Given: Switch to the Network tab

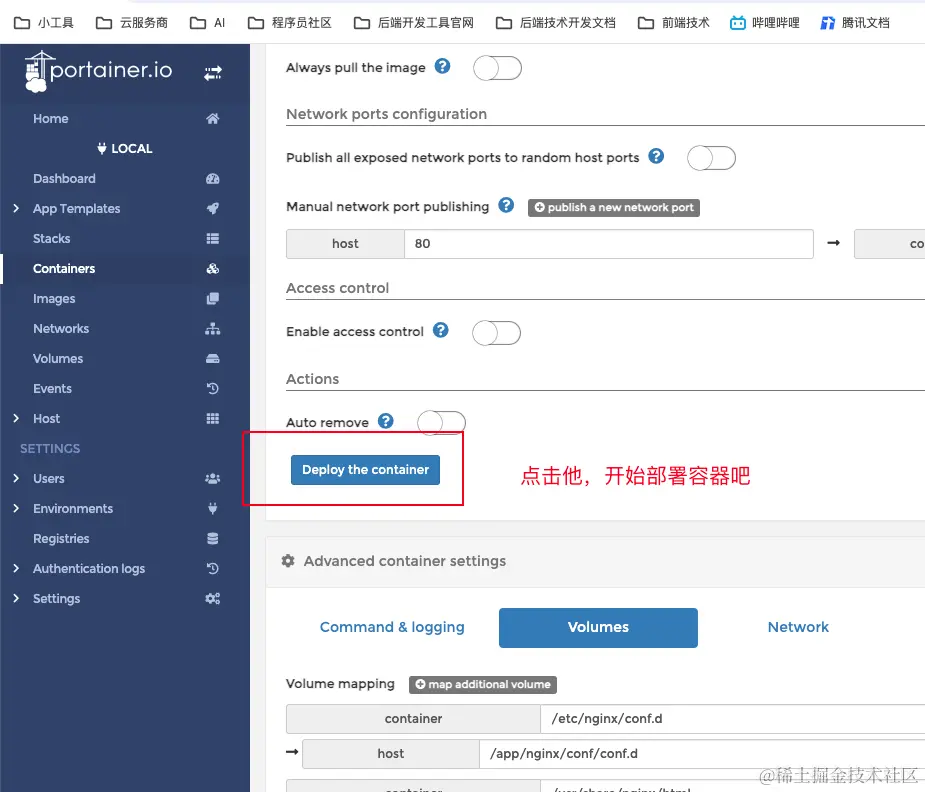Looking at the screenshot, I should [x=798, y=627].
